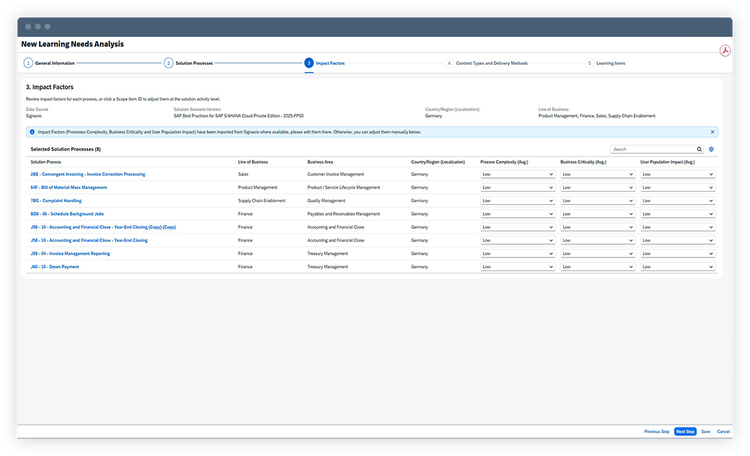
Task: Go to step 5 Learning Items
Action: [x=605, y=63]
